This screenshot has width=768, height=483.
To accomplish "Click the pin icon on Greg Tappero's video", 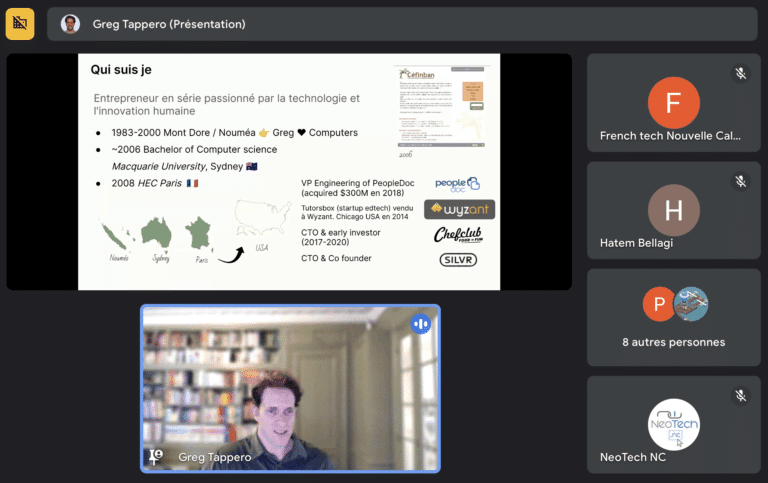I will 156,457.
